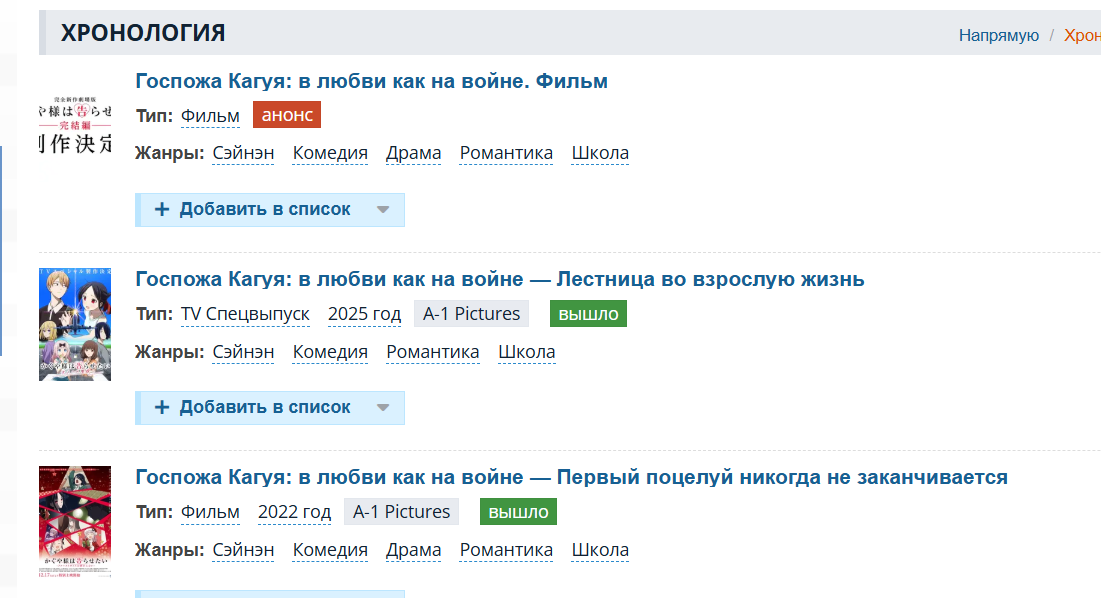Viewport: 1101px width, 598px height.
Task: Select genre Романтика in the 2025 special
Action: pos(433,352)
